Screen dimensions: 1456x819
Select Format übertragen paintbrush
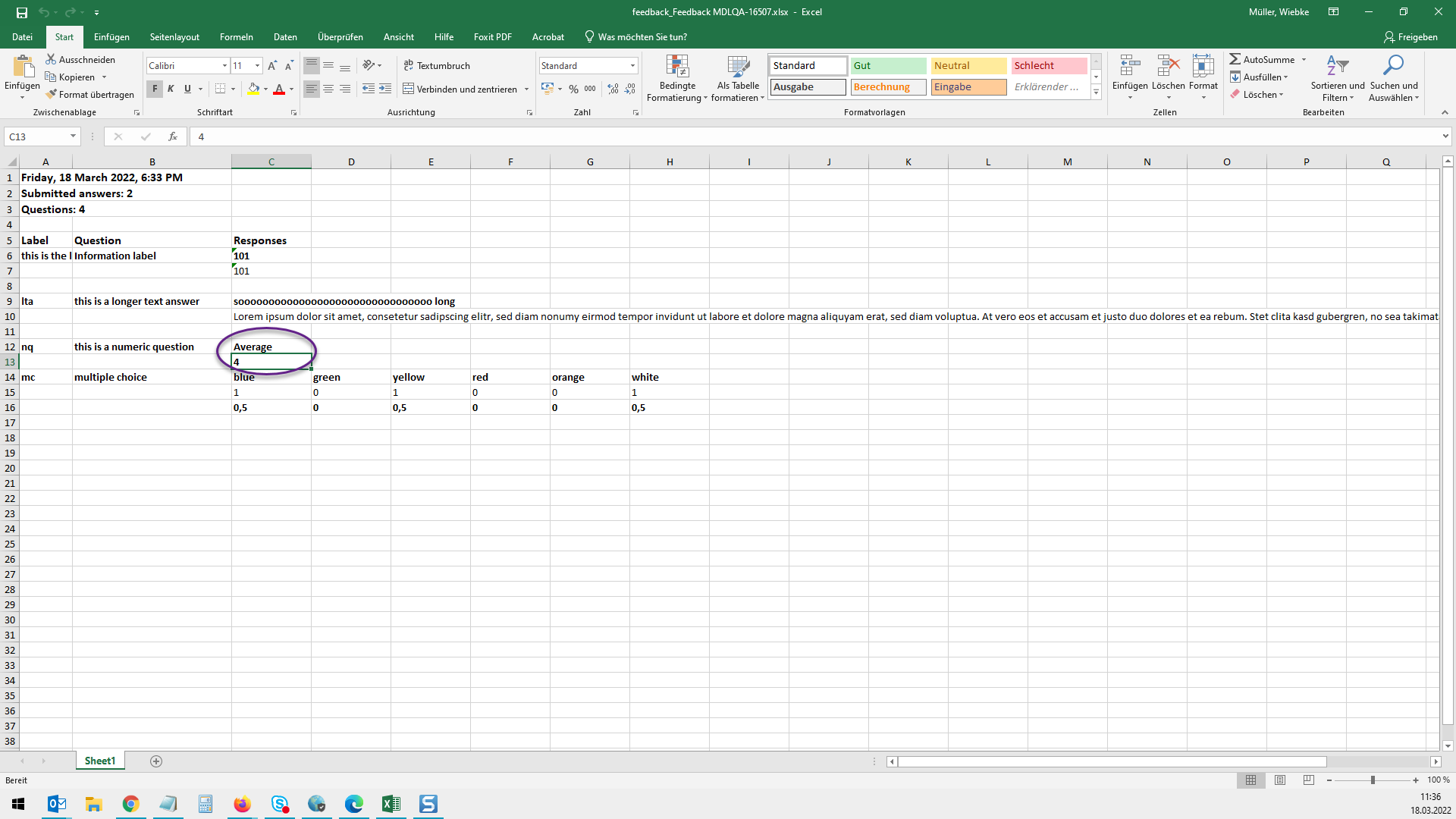51,94
